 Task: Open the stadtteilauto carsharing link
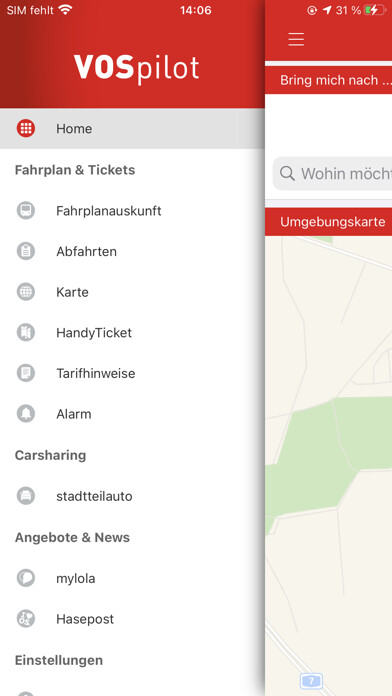coord(132,496)
